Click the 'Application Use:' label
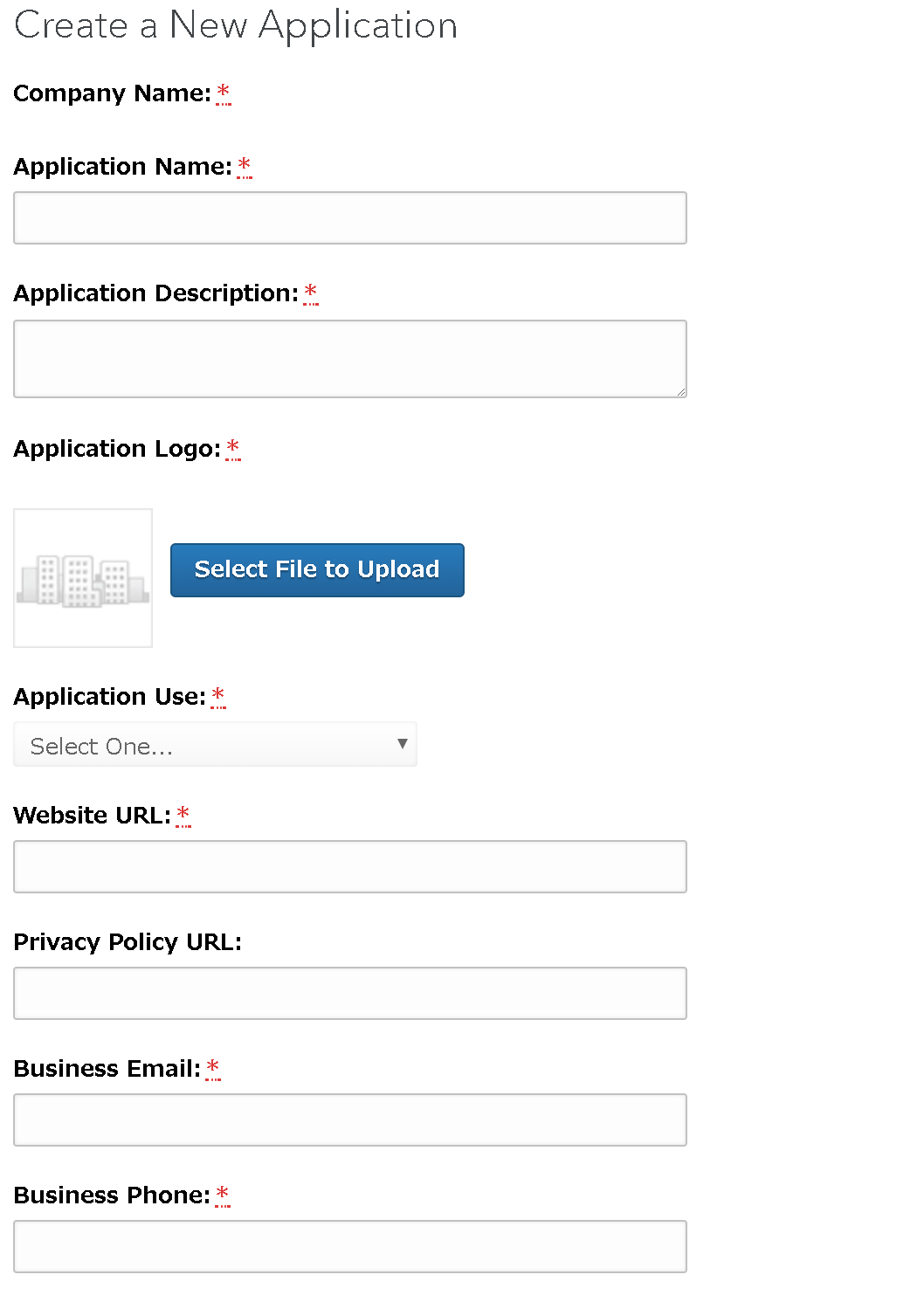 pyautogui.click(x=110, y=697)
